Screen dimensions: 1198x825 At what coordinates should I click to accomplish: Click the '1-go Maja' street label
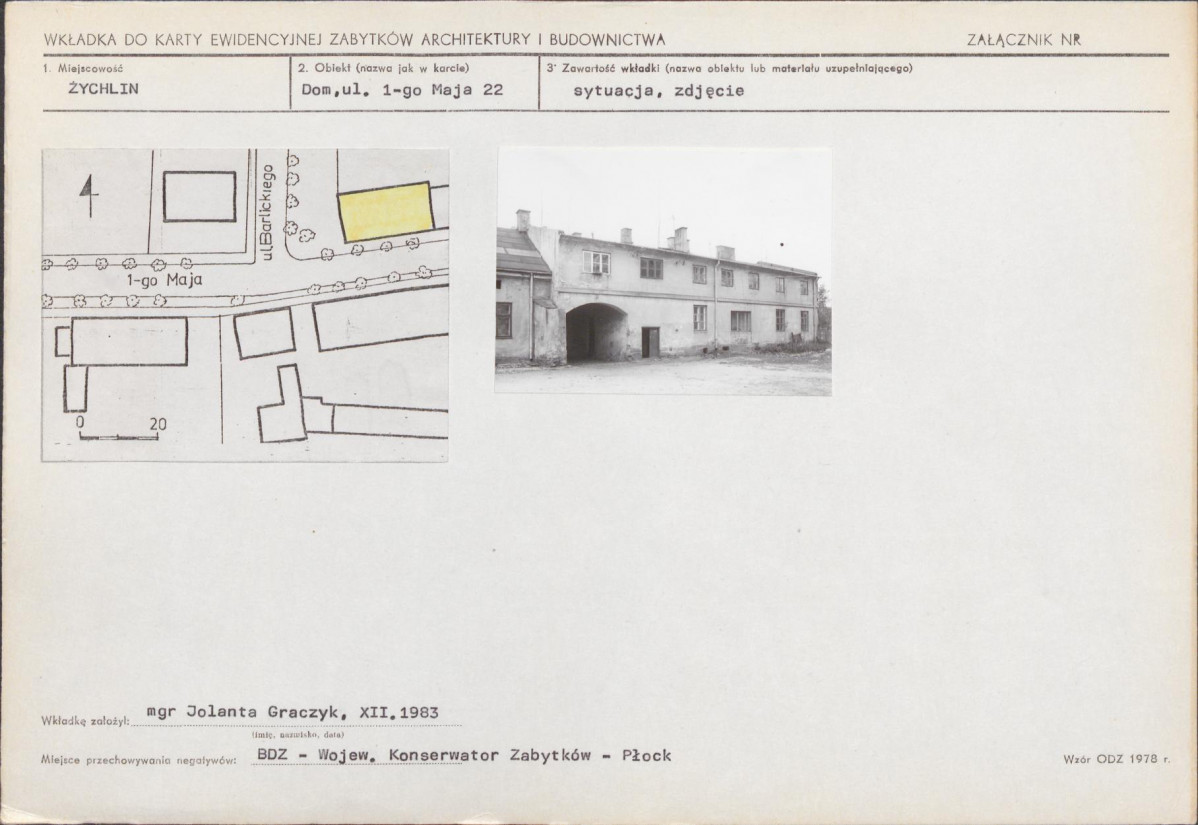(164, 280)
